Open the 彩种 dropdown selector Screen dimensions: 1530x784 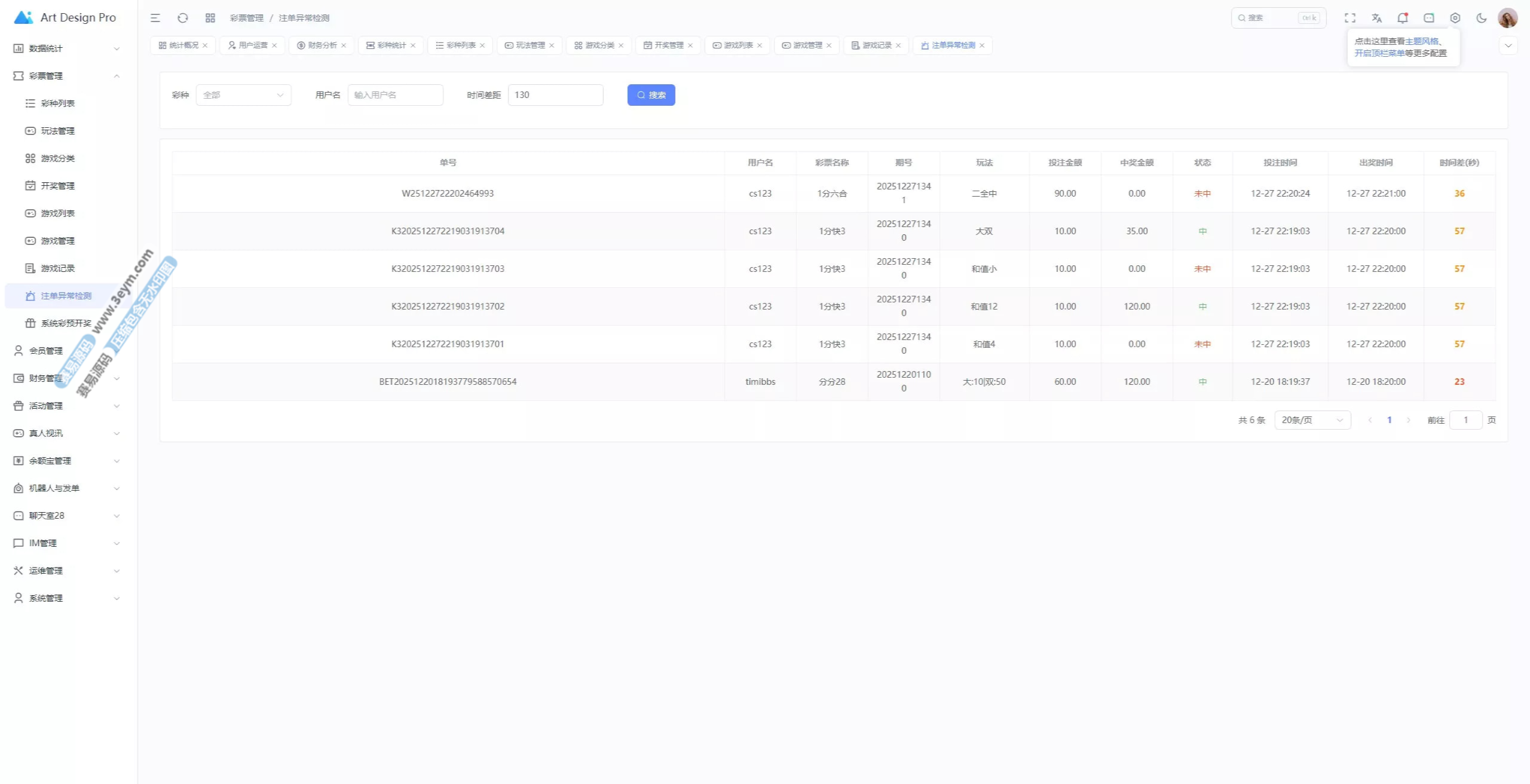(243, 95)
